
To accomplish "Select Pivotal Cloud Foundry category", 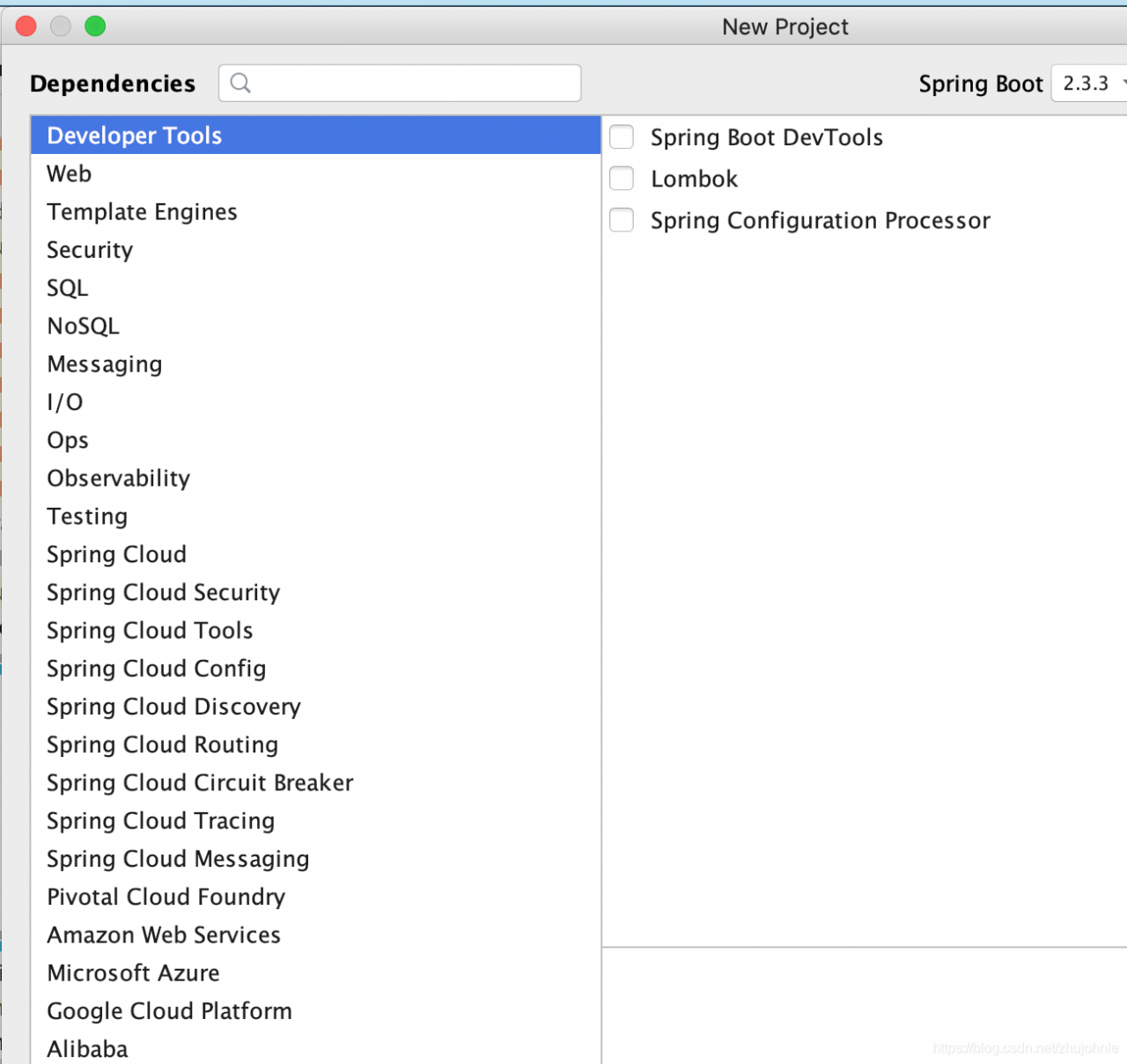I will click(x=316, y=897).
